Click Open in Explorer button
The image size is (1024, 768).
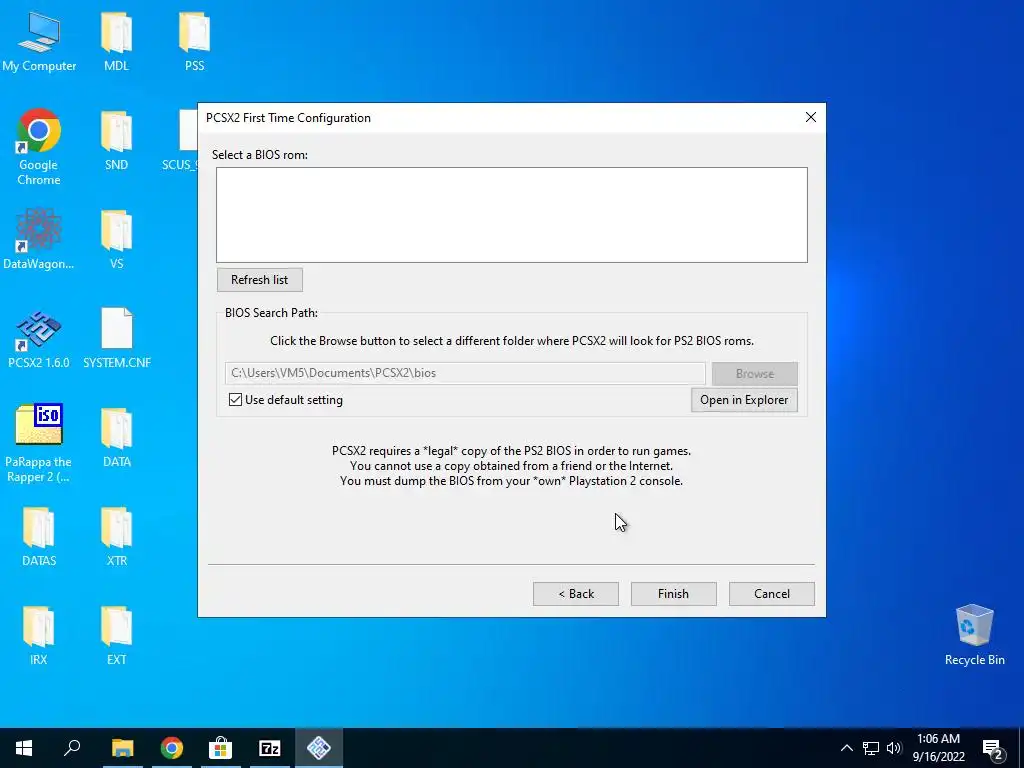744,400
